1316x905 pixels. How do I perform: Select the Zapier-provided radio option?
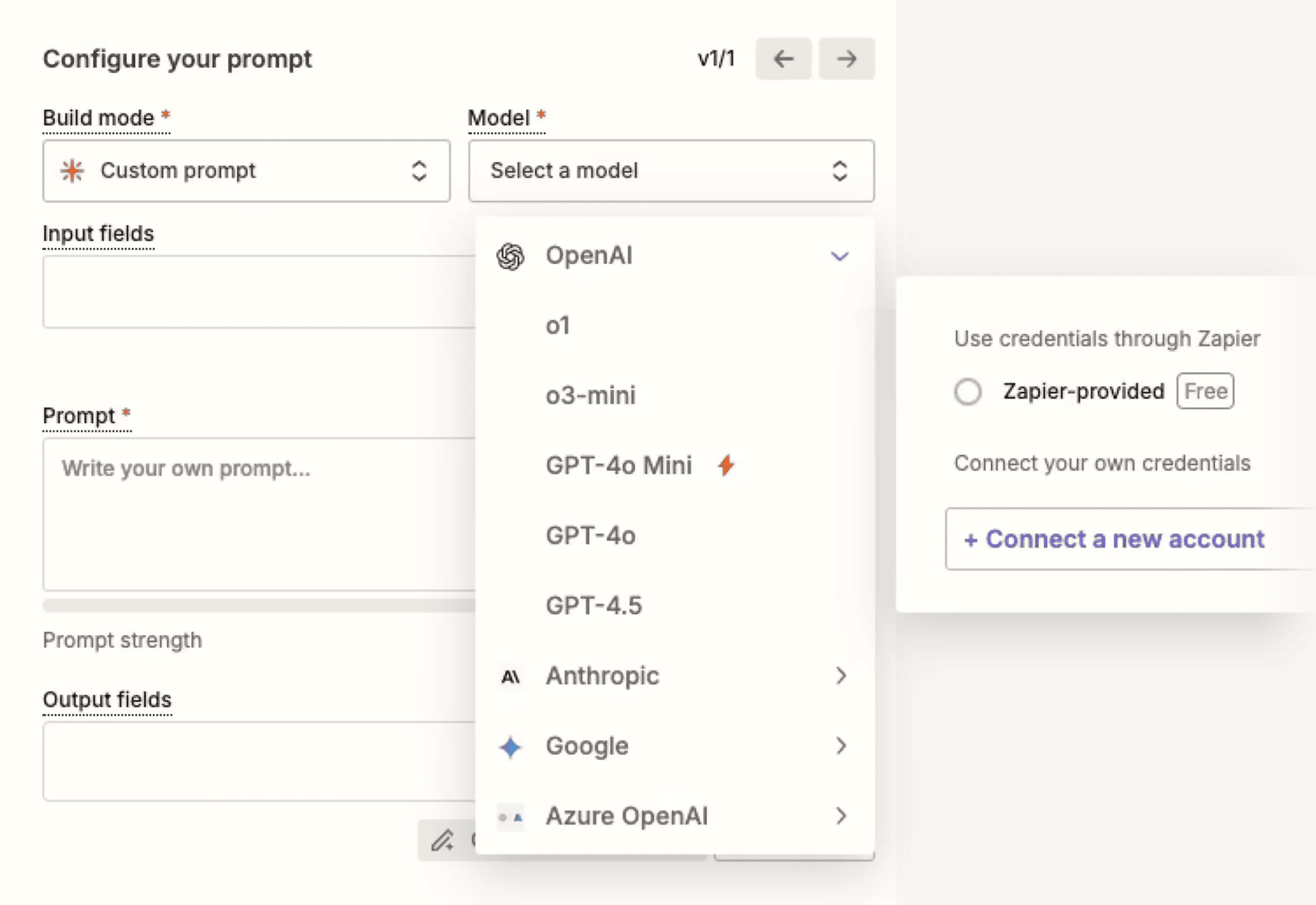click(x=968, y=391)
